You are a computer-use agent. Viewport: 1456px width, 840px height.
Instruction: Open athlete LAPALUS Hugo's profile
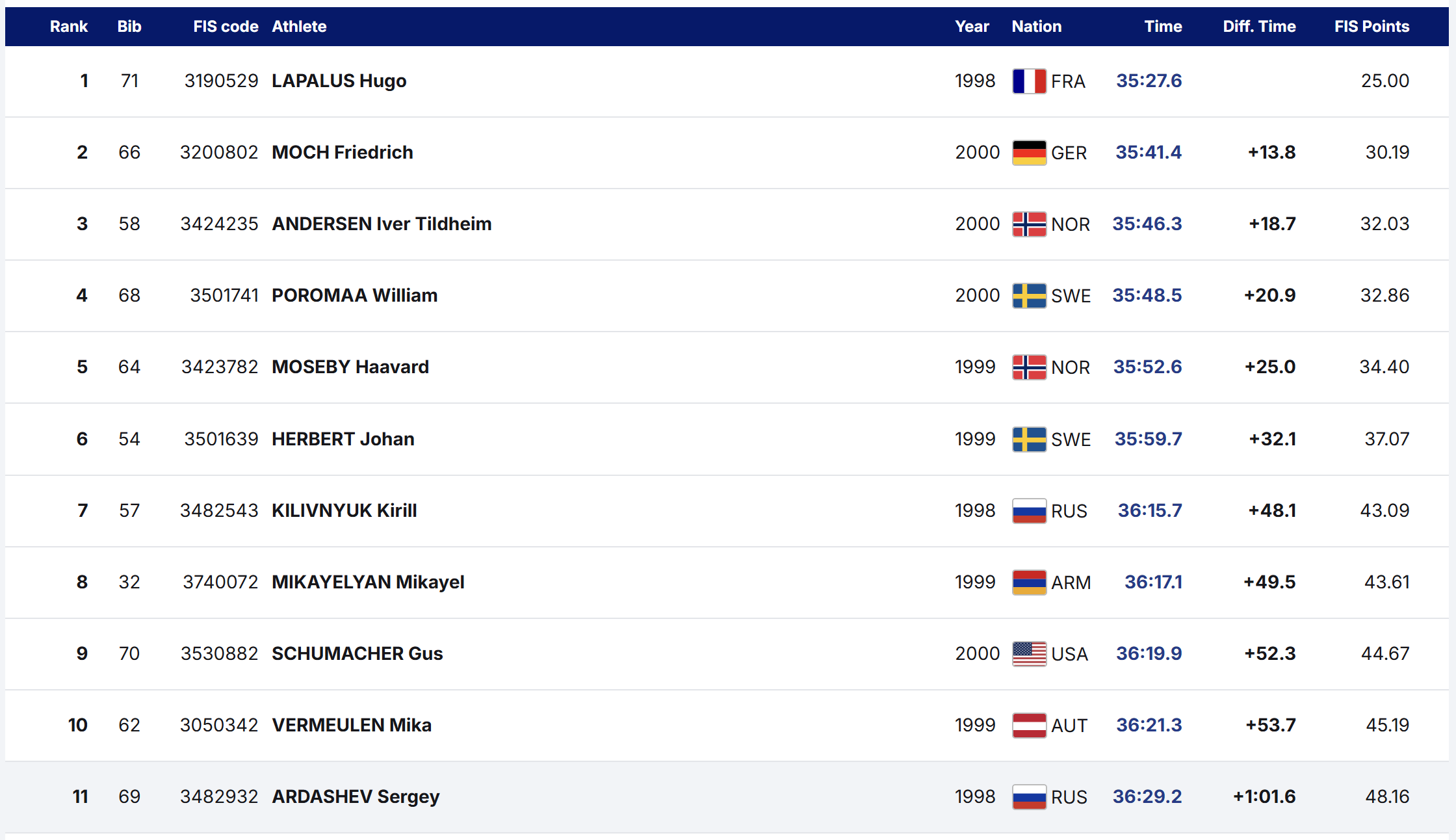click(339, 81)
